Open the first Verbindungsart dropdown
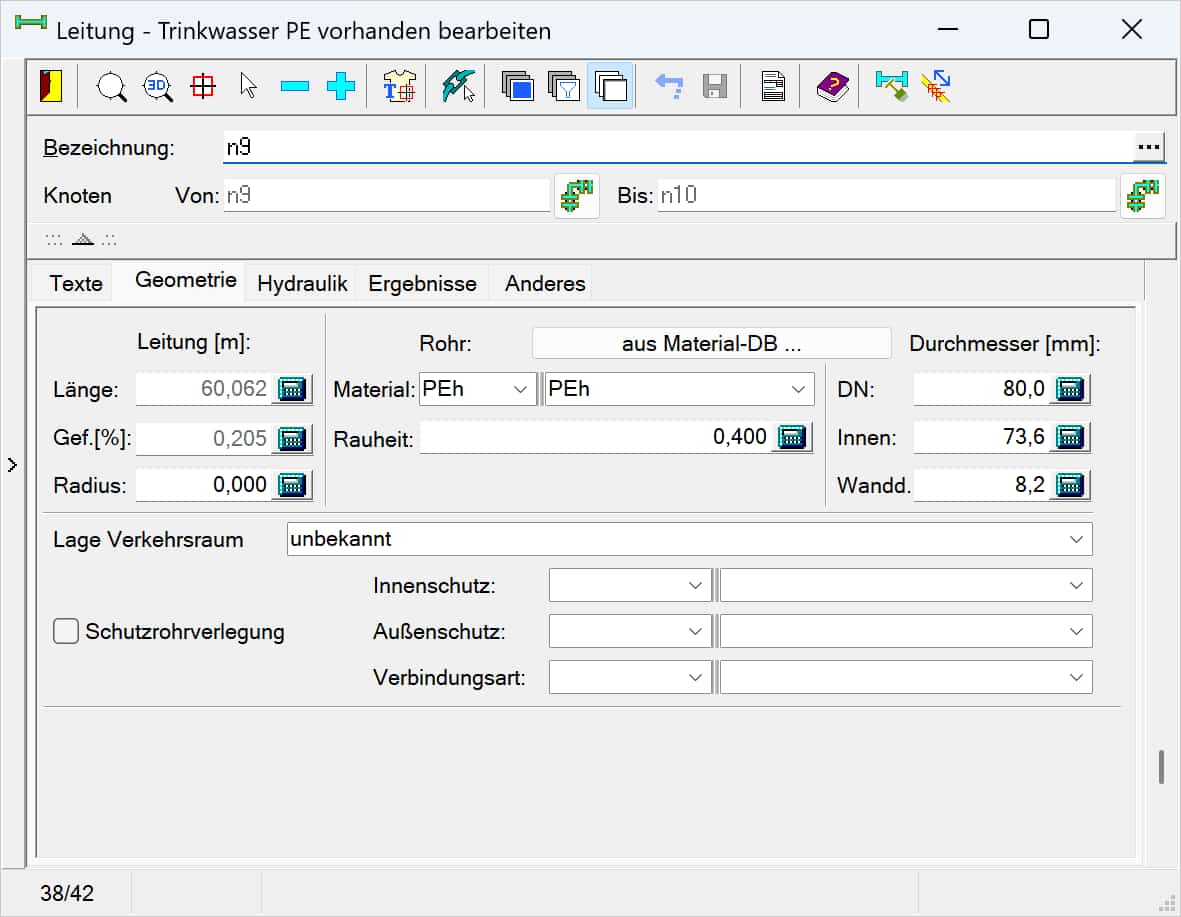This screenshot has height=917, width=1181. point(696,677)
